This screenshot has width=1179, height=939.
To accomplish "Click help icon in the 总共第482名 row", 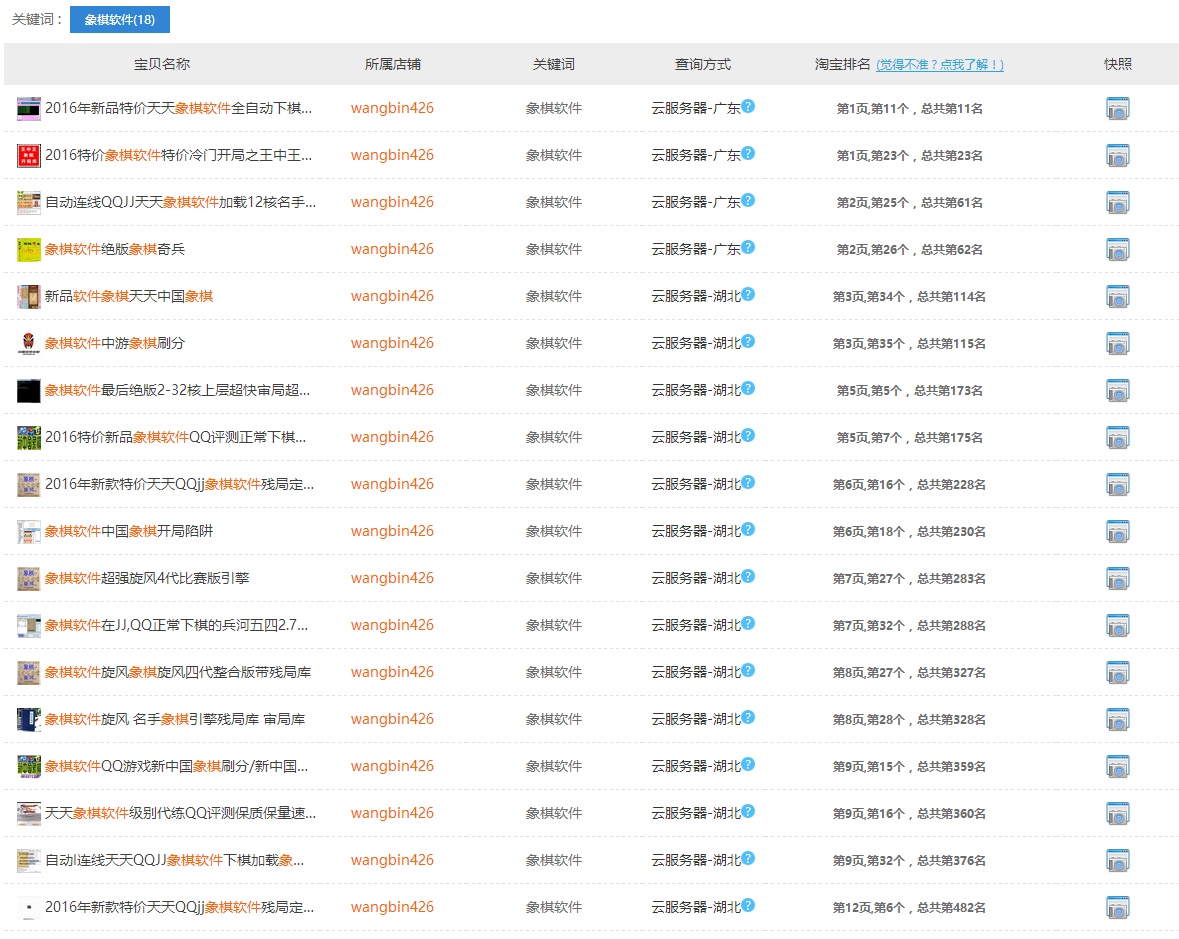I will click(748, 904).
